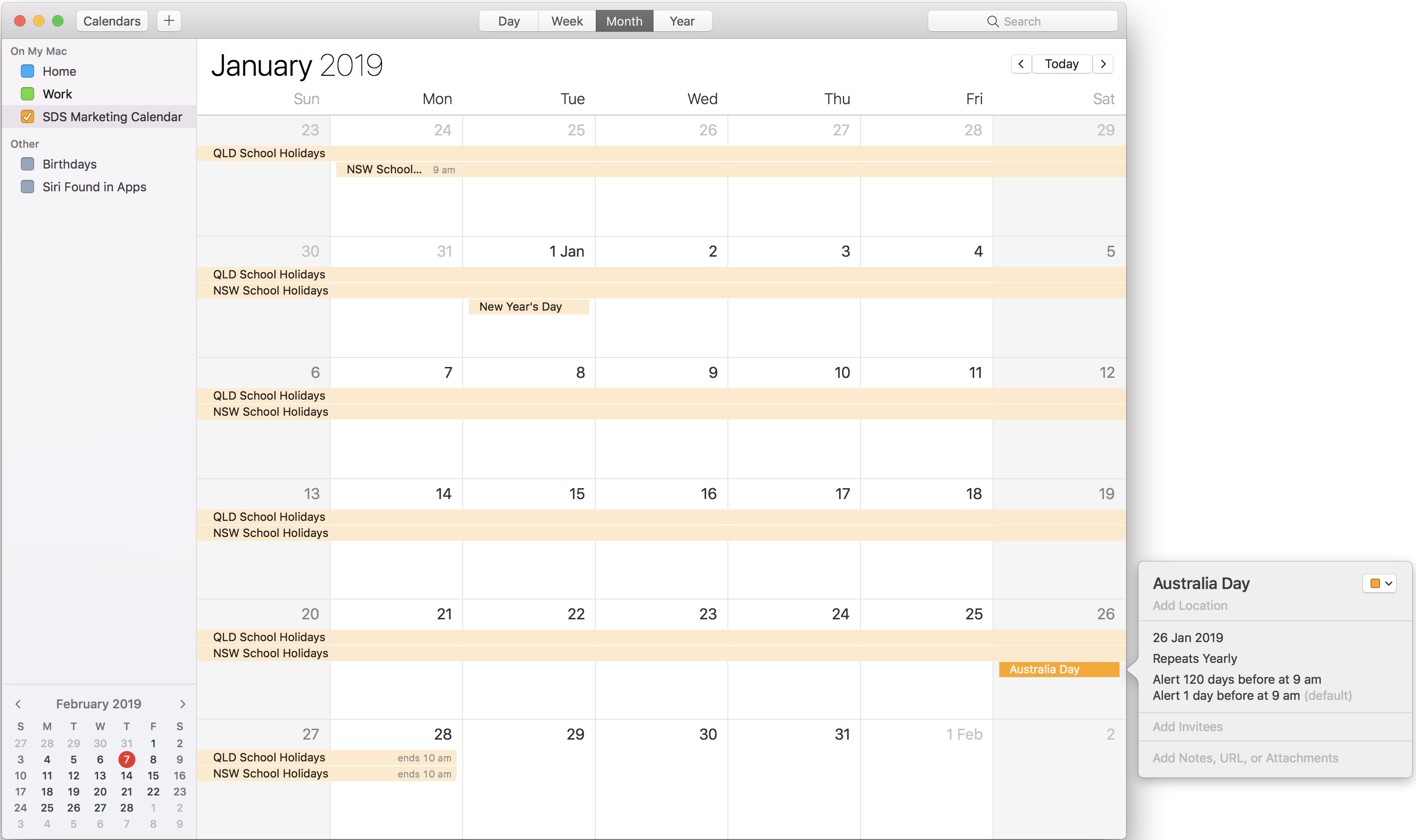The width and height of the screenshot is (1416, 840).
Task: Click the search magnifier icon
Action: 993,21
